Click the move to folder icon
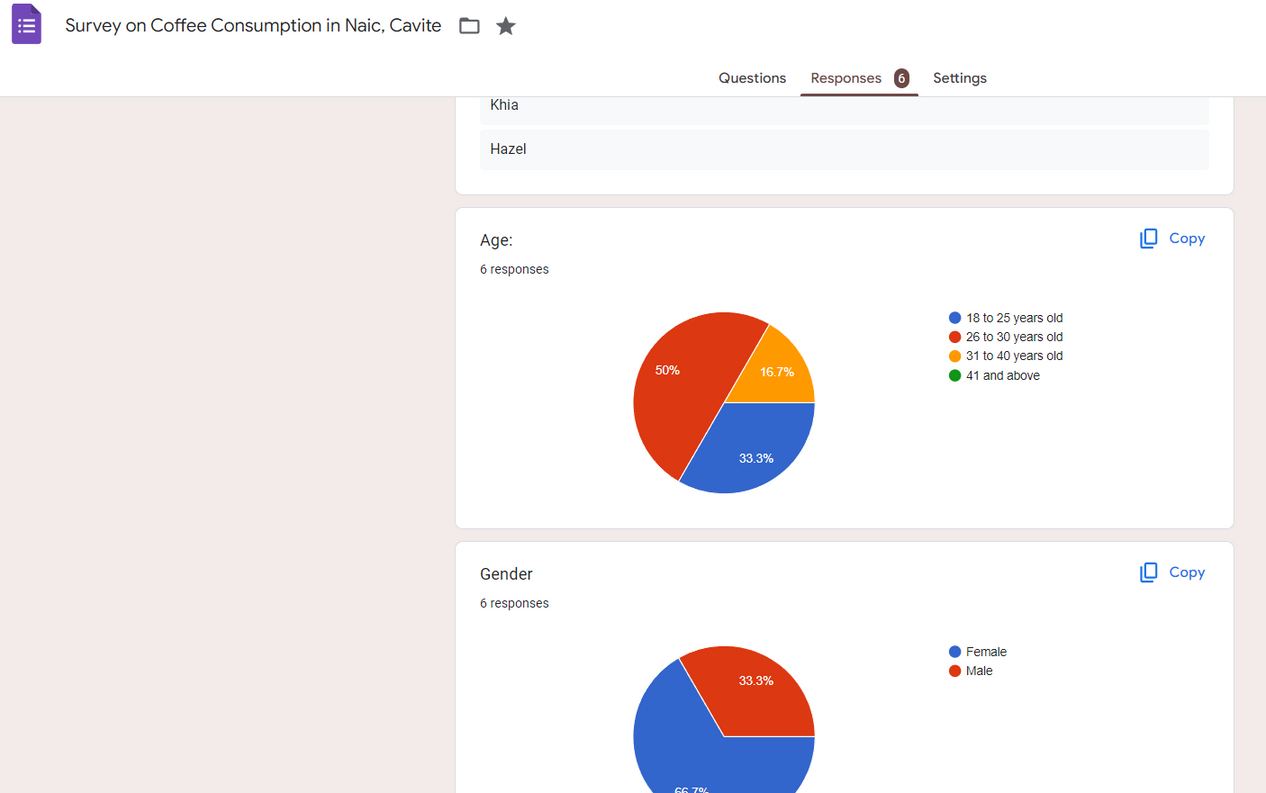The width and height of the screenshot is (1266, 793). pyautogui.click(x=469, y=26)
